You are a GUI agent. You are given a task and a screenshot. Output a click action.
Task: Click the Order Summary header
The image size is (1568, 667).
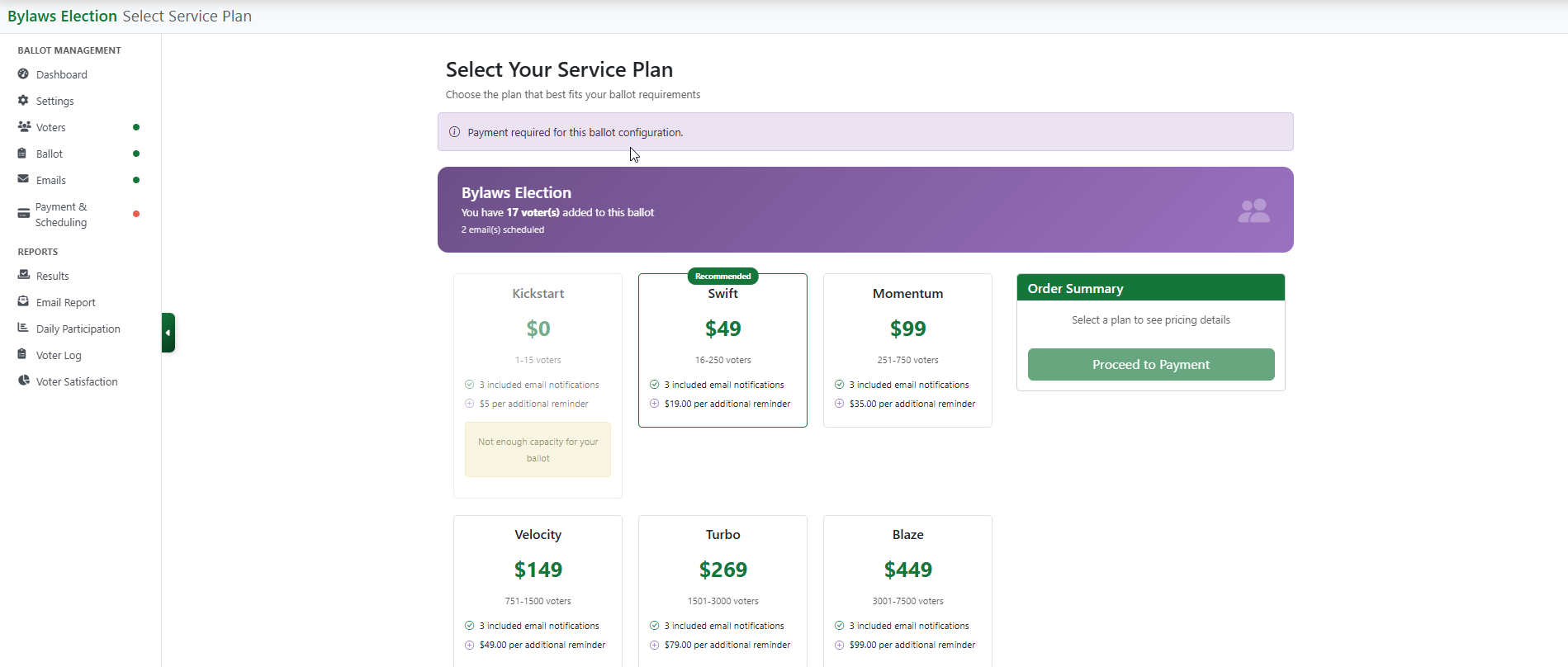coord(1151,288)
